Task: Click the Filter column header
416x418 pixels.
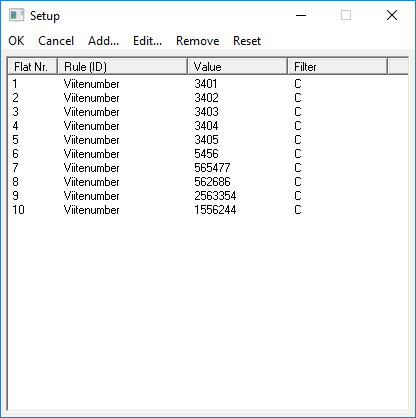Action: (337, 67)
